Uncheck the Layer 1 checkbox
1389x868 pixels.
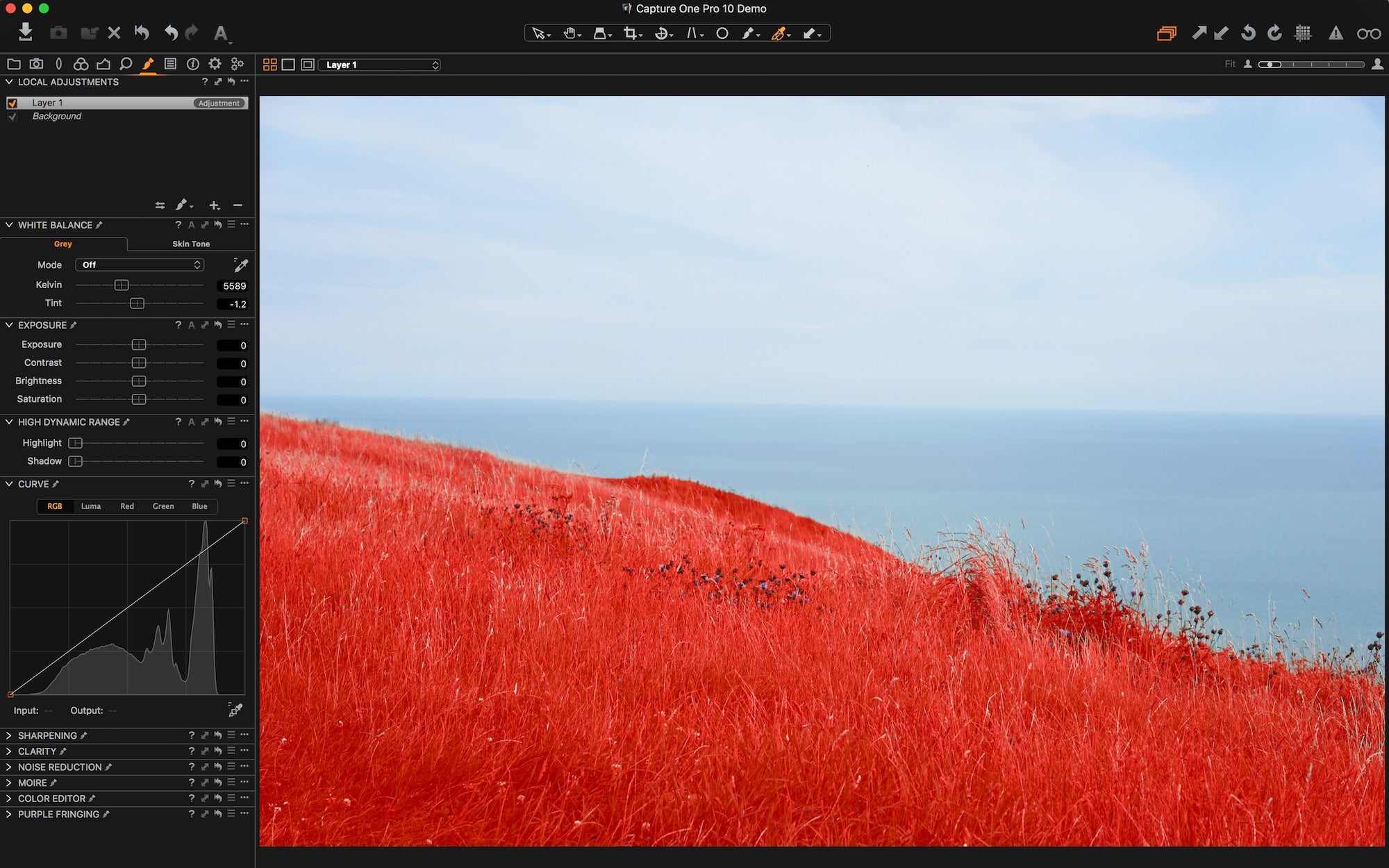12,103
